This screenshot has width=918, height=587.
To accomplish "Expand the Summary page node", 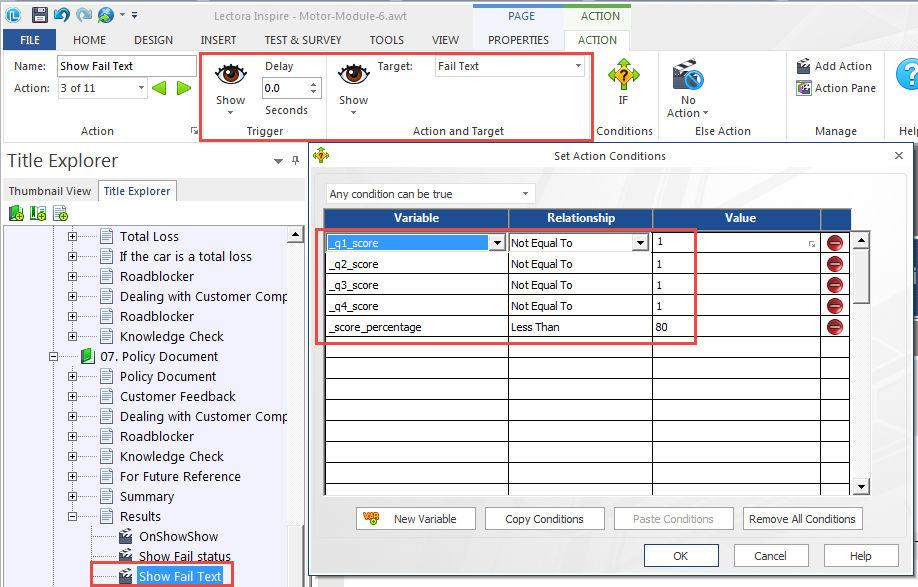I will [73, 496].
